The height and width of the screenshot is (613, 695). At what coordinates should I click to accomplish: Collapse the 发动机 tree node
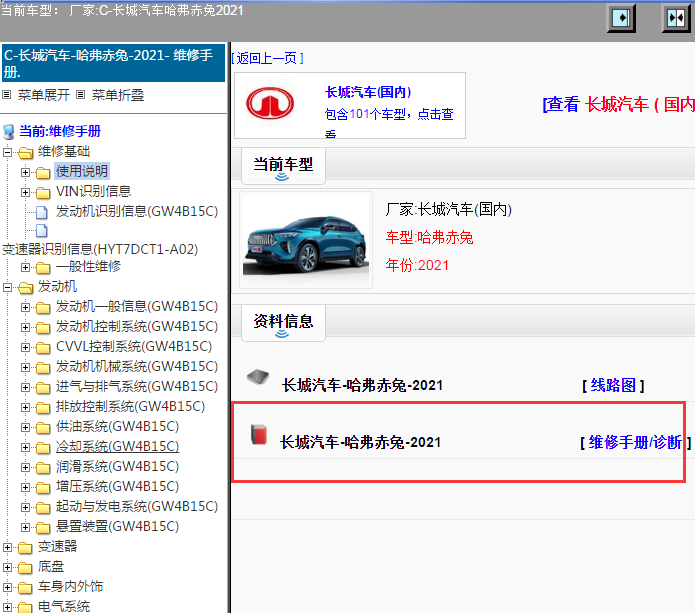(x=7, y=287)
